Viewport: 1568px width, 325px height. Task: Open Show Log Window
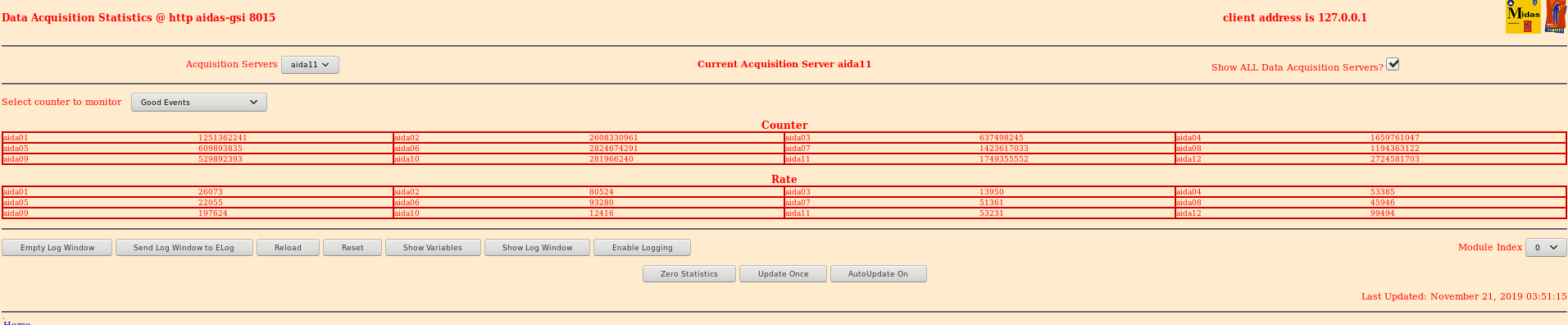point(538,248)
